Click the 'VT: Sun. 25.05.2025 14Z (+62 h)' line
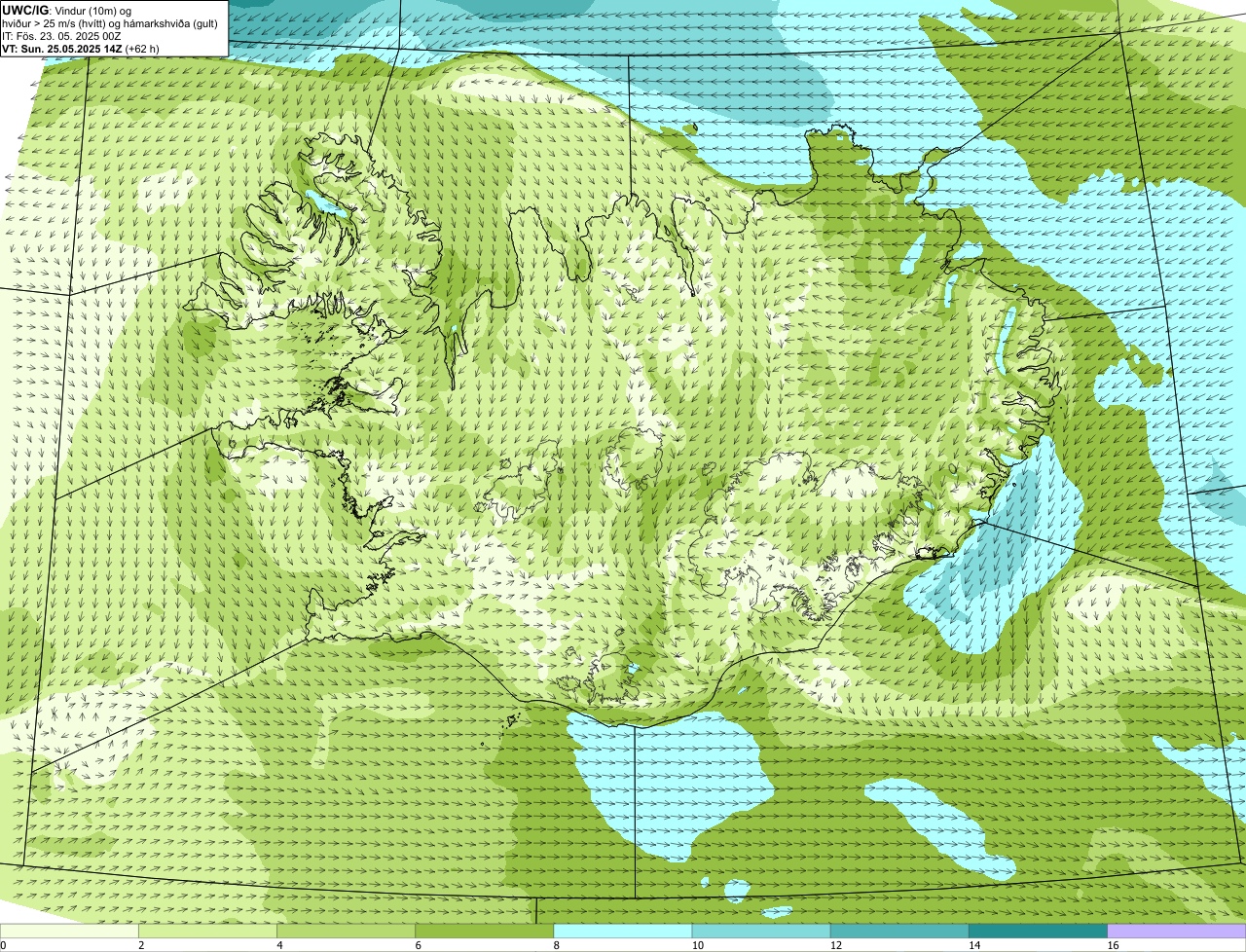 [x=81, y=48]
